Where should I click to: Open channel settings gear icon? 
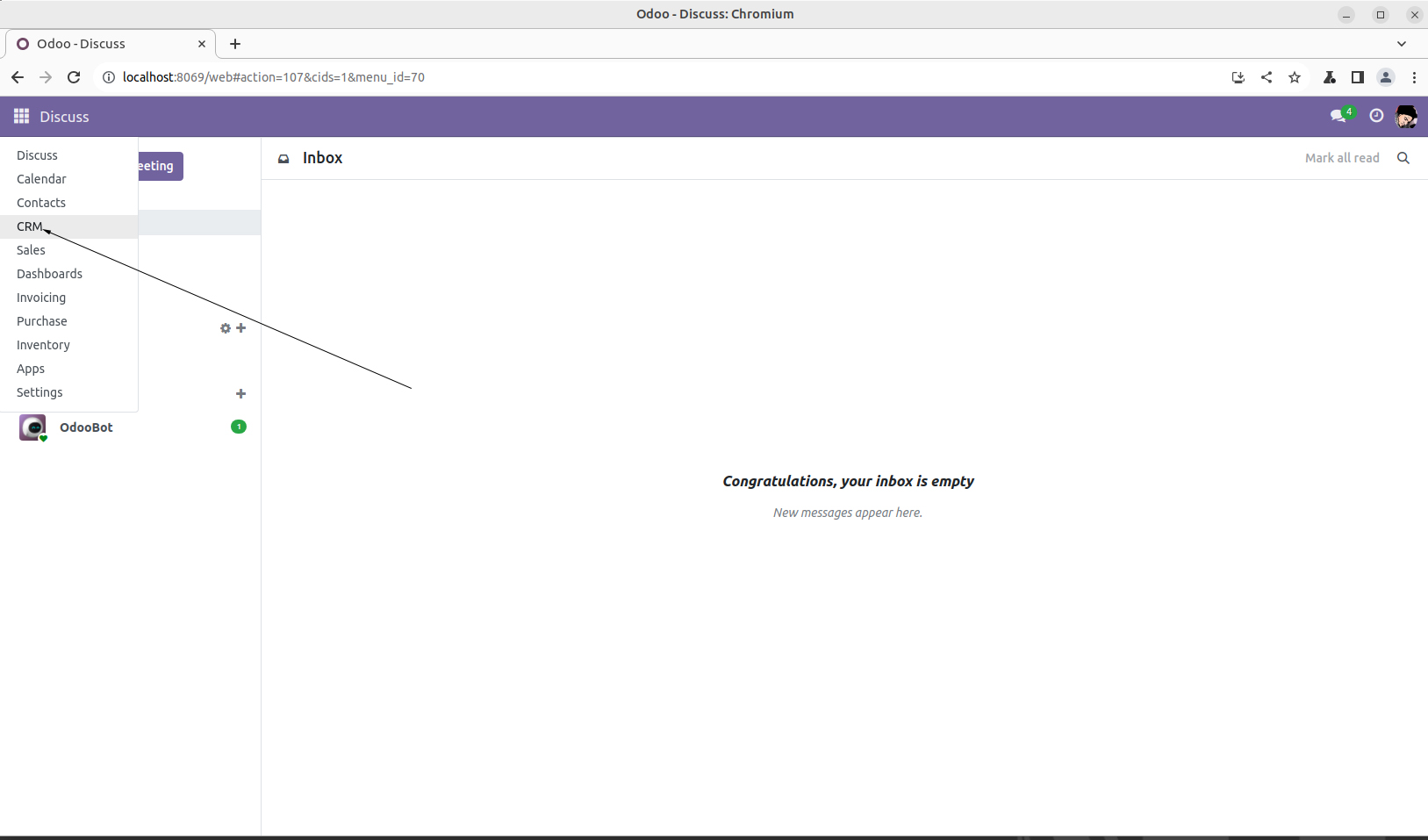click(x=226, y=328)
